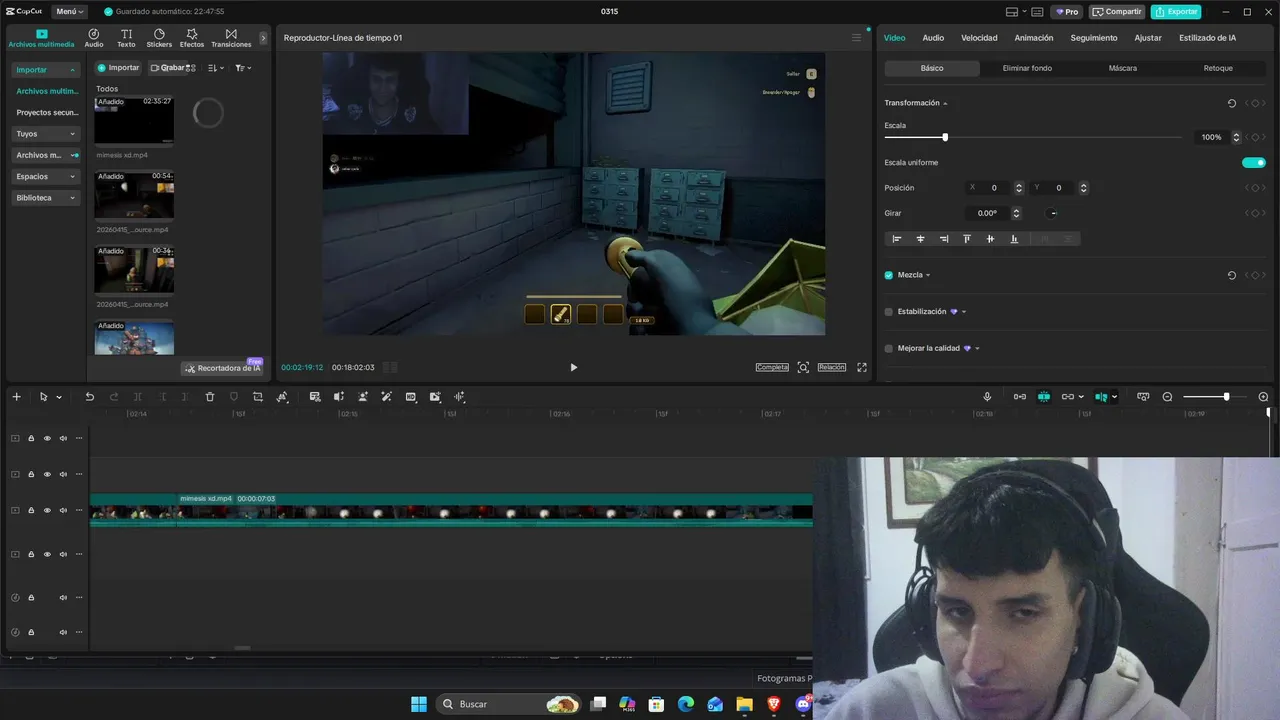Image resolution: width=1280 pixels, height=720 pixels.
Task: Click the timeline zoom-in magnifier
Action: tap(1263, 397)
